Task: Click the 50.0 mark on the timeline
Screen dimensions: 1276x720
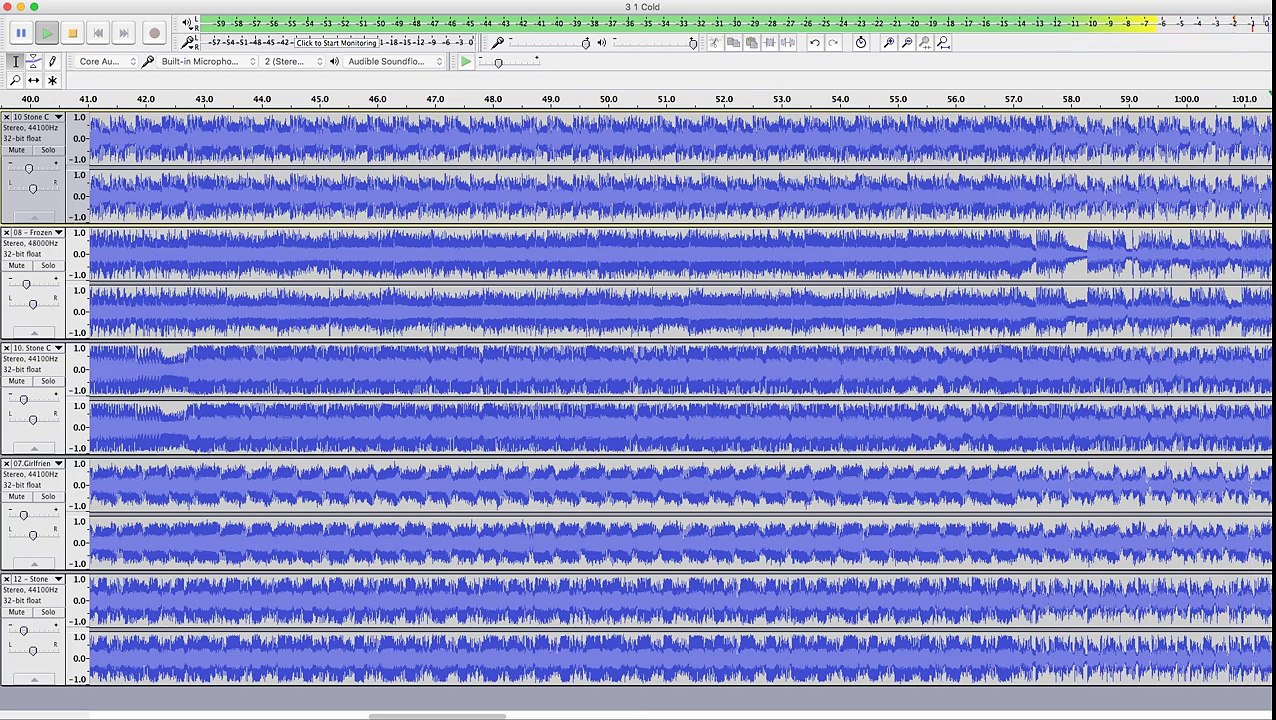Action: [608, 100]
